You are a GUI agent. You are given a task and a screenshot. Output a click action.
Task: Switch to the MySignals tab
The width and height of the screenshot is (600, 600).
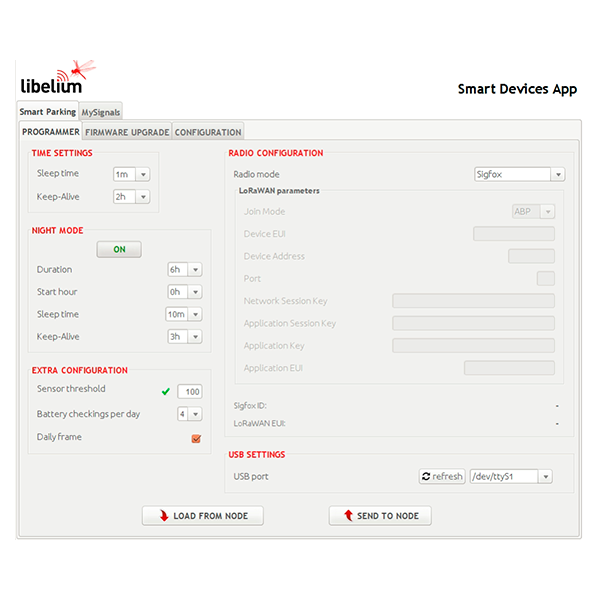coord(101,112)
